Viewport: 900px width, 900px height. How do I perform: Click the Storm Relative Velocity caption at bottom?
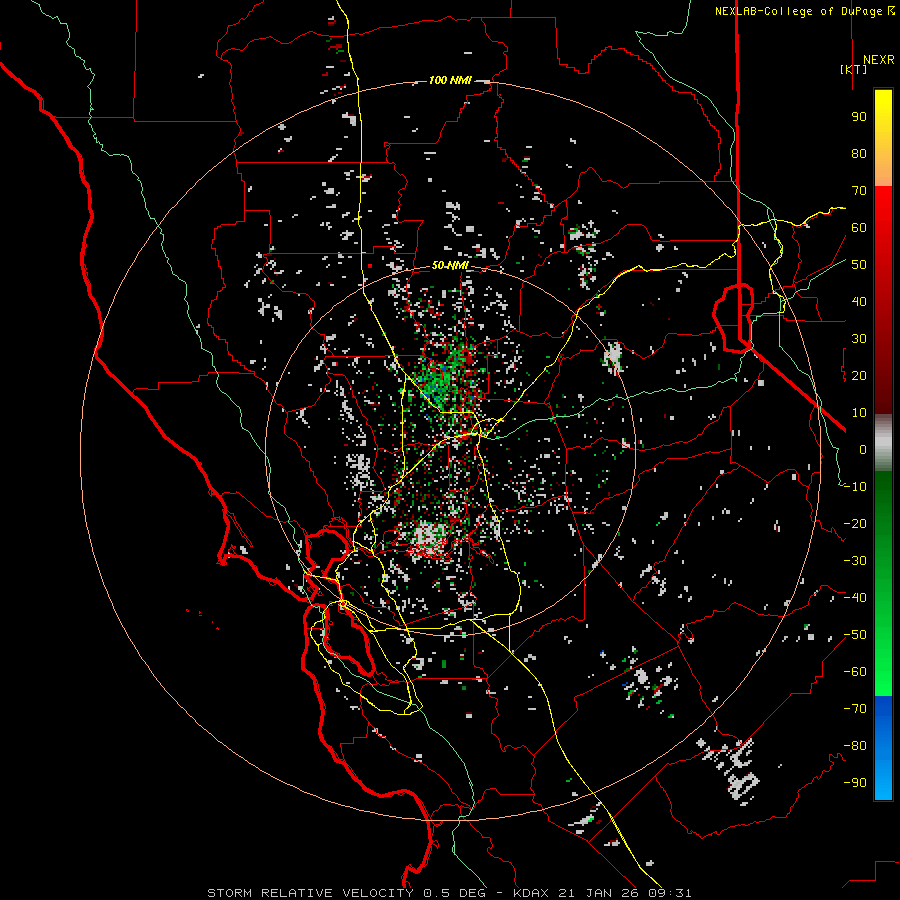point(449,893)
